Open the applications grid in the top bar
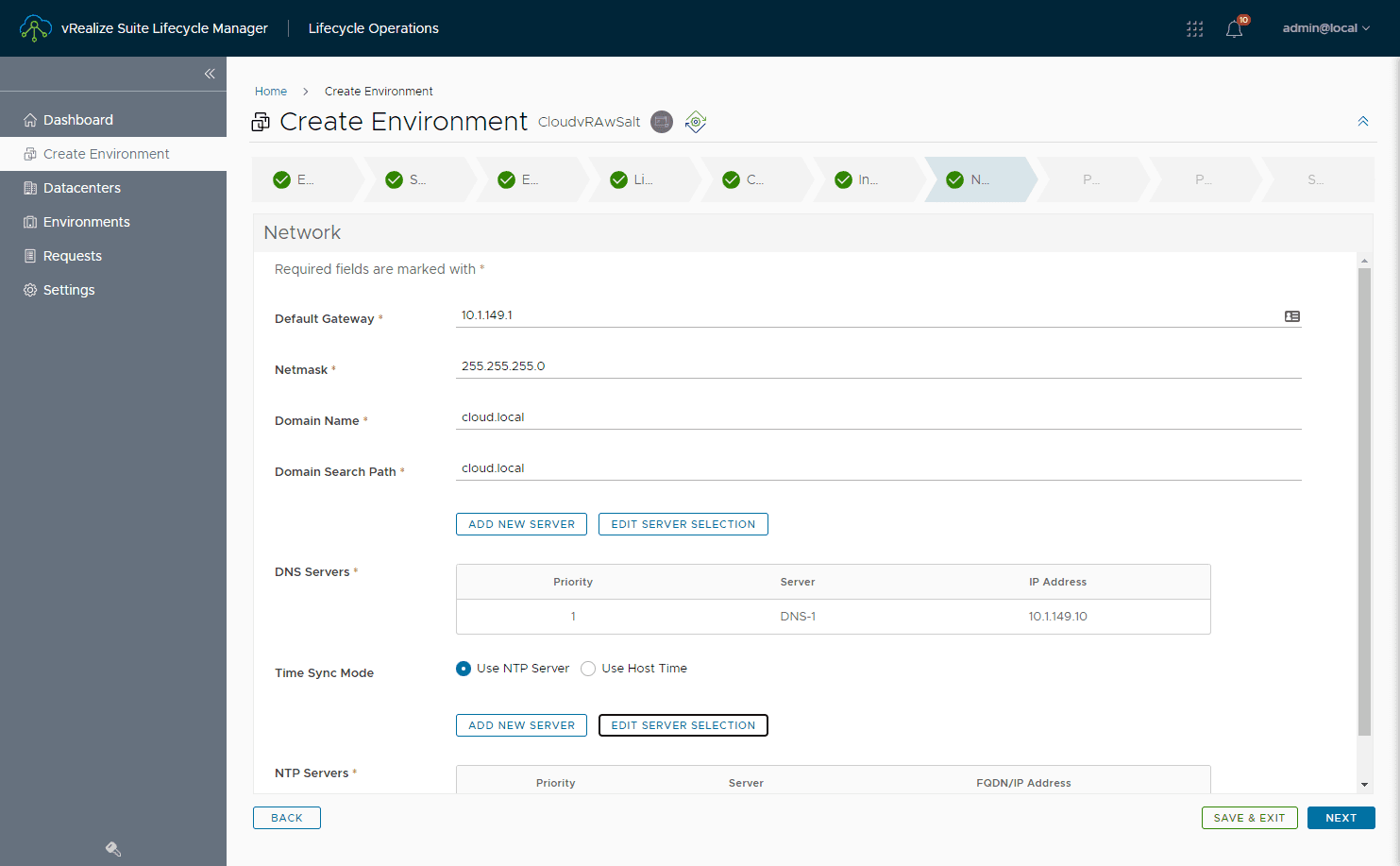This screenshot has width=1400, height=866. coord(1194,28)
